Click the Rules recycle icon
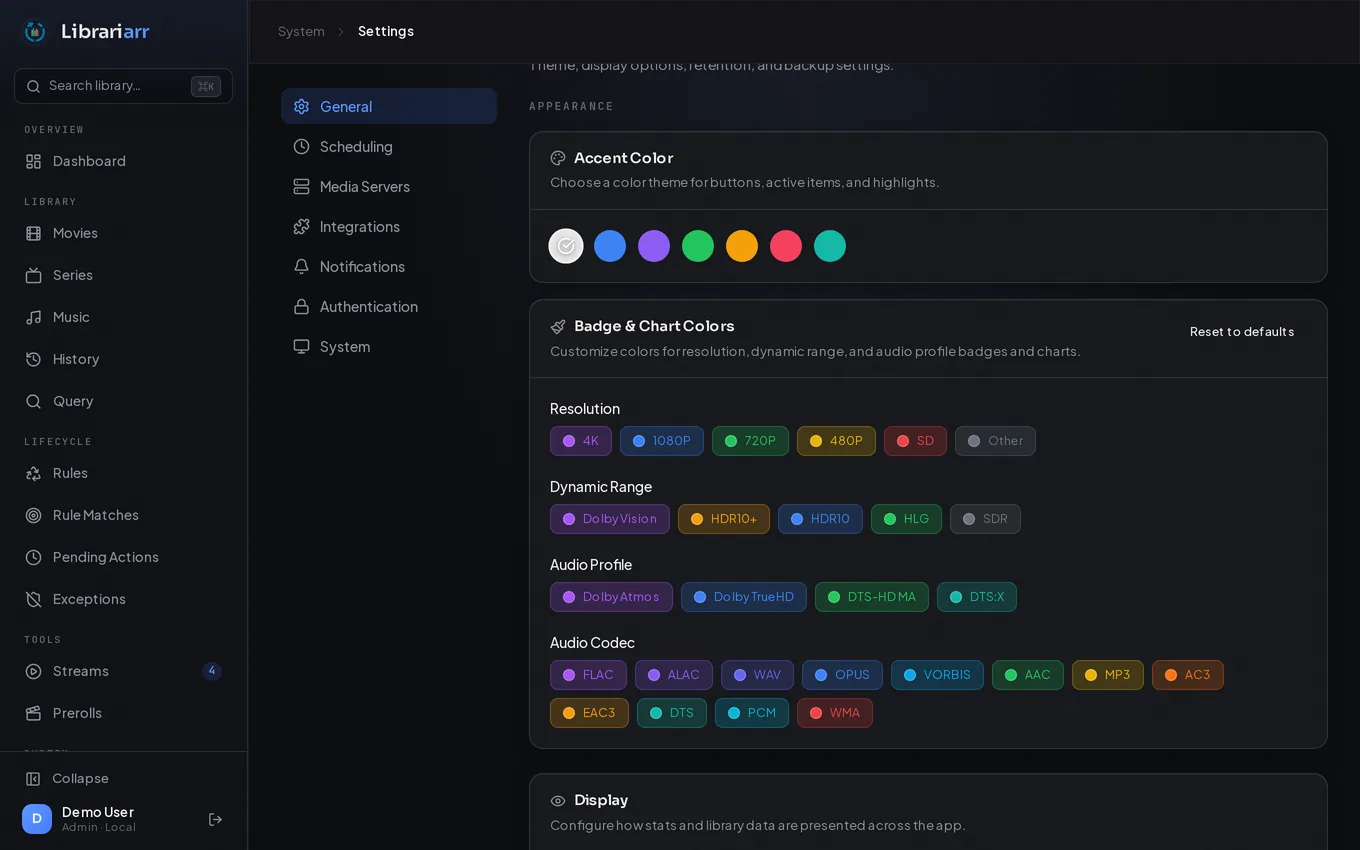This screenshot has width=1360, height=850. point(33,473)
